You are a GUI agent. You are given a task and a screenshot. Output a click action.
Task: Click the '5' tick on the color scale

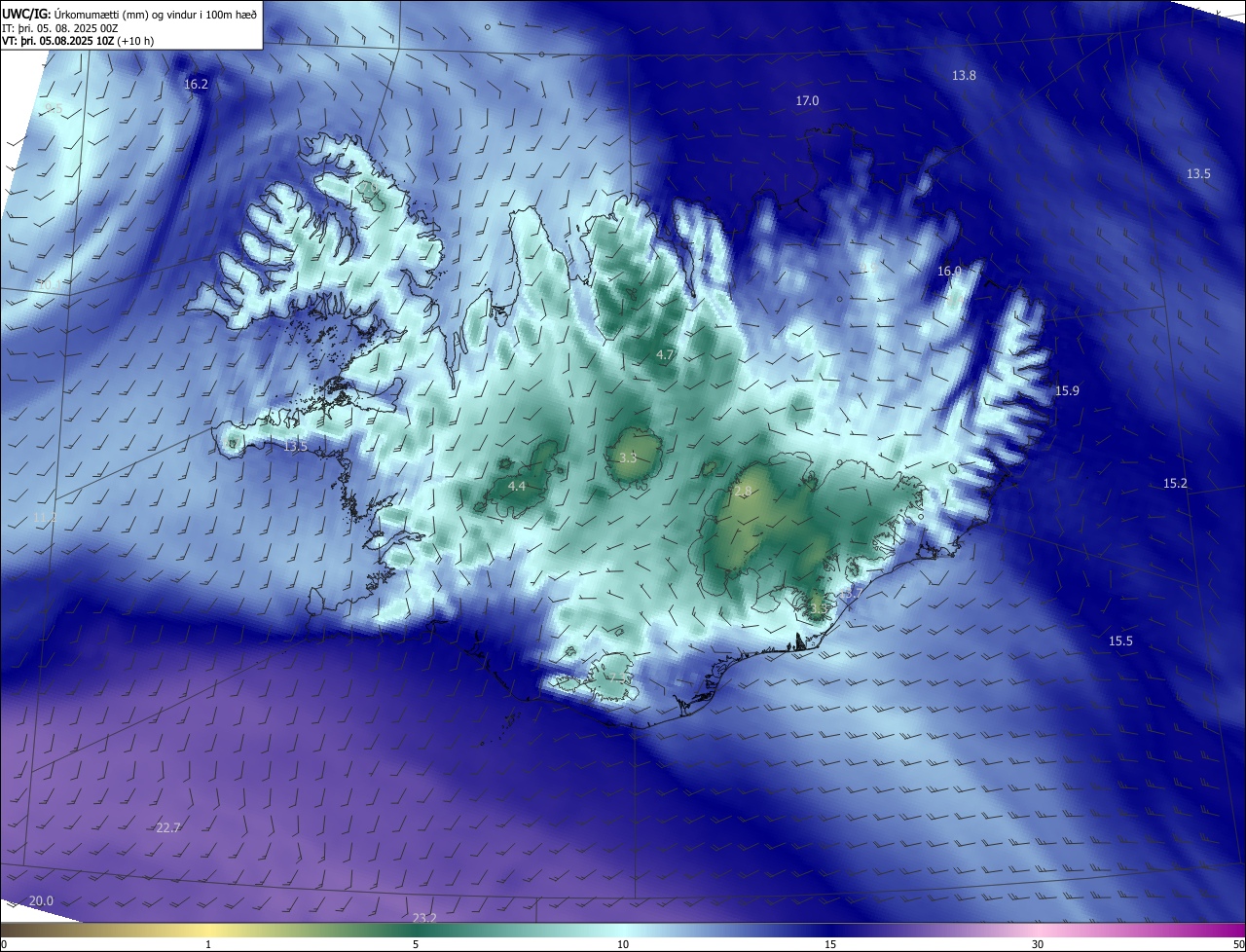click(x=416, y=944)
